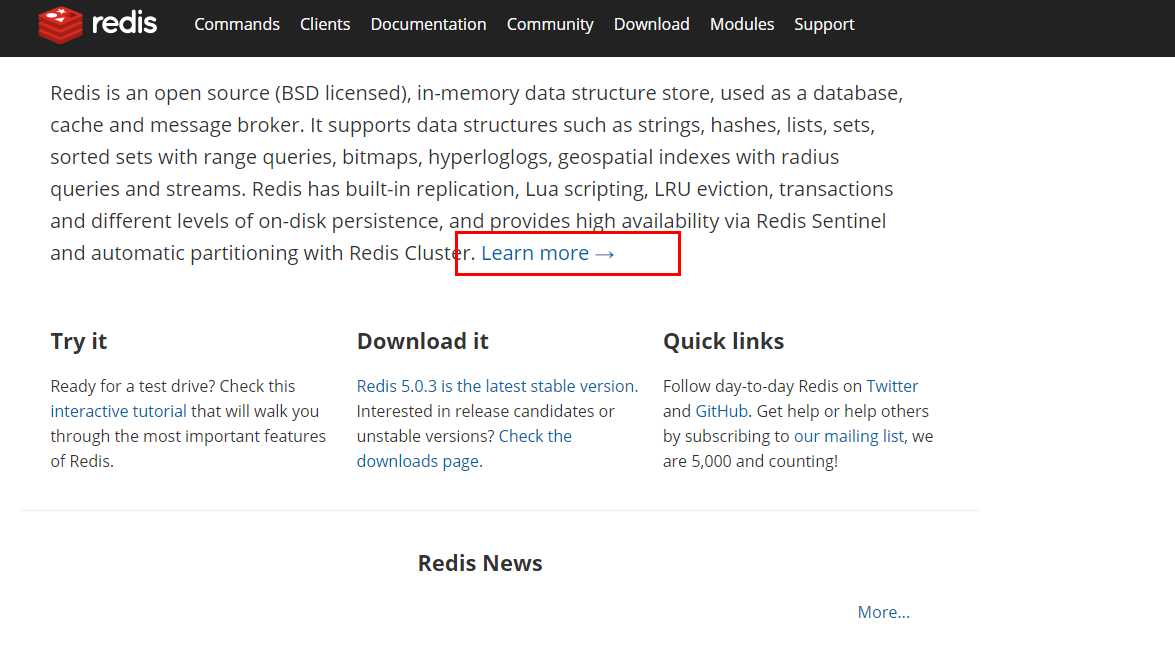Screen dimensions: 1175x661
Task: Click the Redis News heading
Action: click(x=480, y=563)
